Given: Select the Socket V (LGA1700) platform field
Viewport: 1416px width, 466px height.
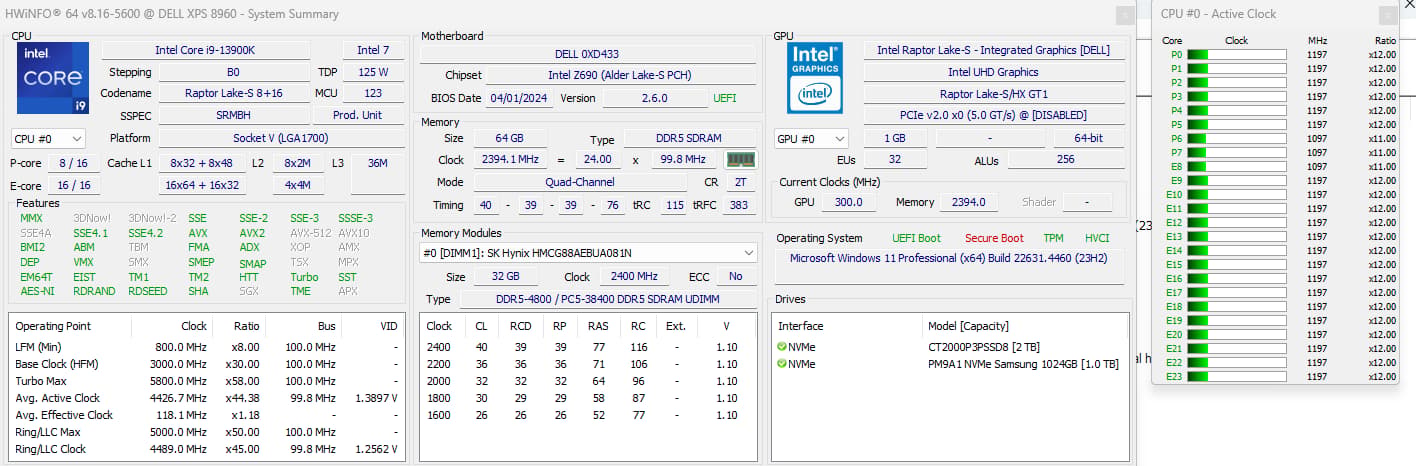Looking at the screenshot, I should (x=282, y=138).
